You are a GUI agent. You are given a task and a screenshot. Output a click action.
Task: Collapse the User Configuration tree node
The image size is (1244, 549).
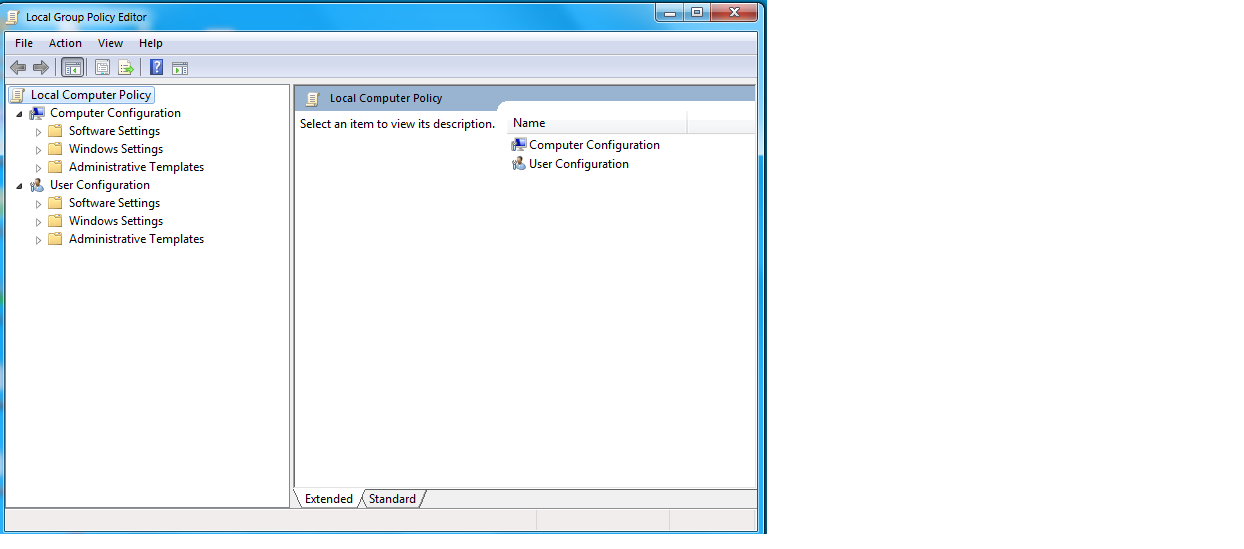(x=19, y=186)
